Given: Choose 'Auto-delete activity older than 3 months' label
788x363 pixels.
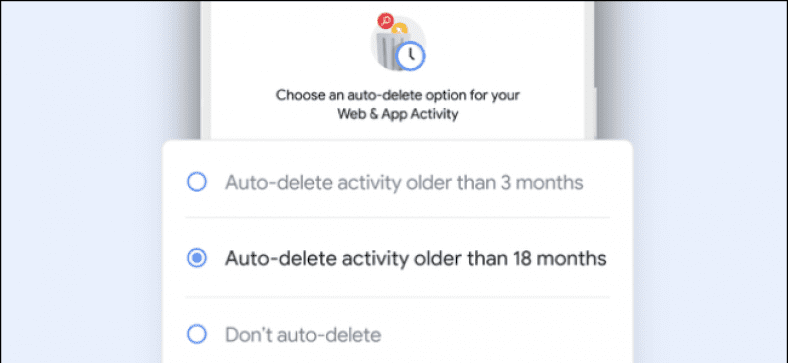Looking at the screenshot, I should pyautogui.click(x=404, y=183).
